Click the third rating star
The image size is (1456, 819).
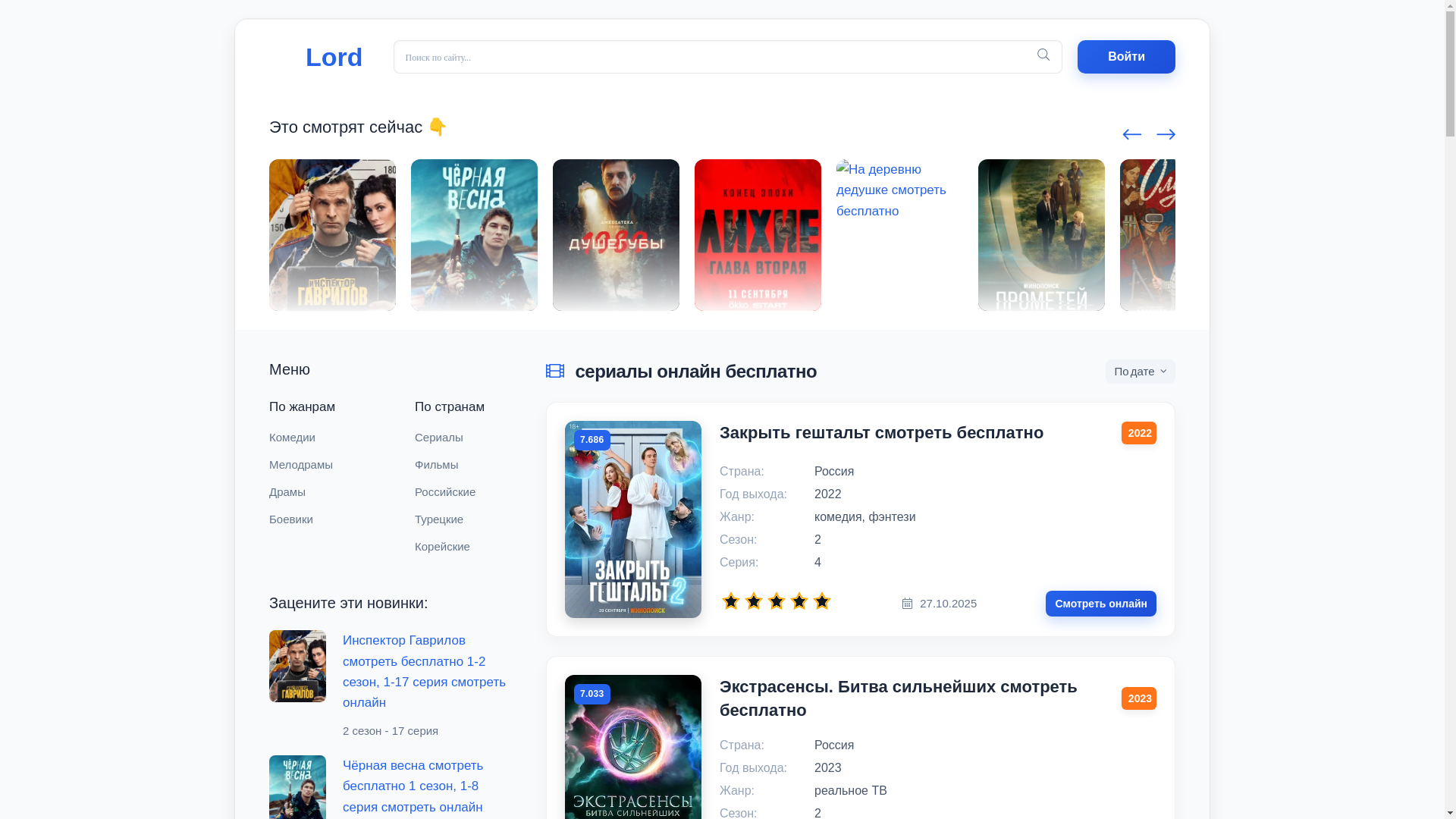(x=777, y=601)
